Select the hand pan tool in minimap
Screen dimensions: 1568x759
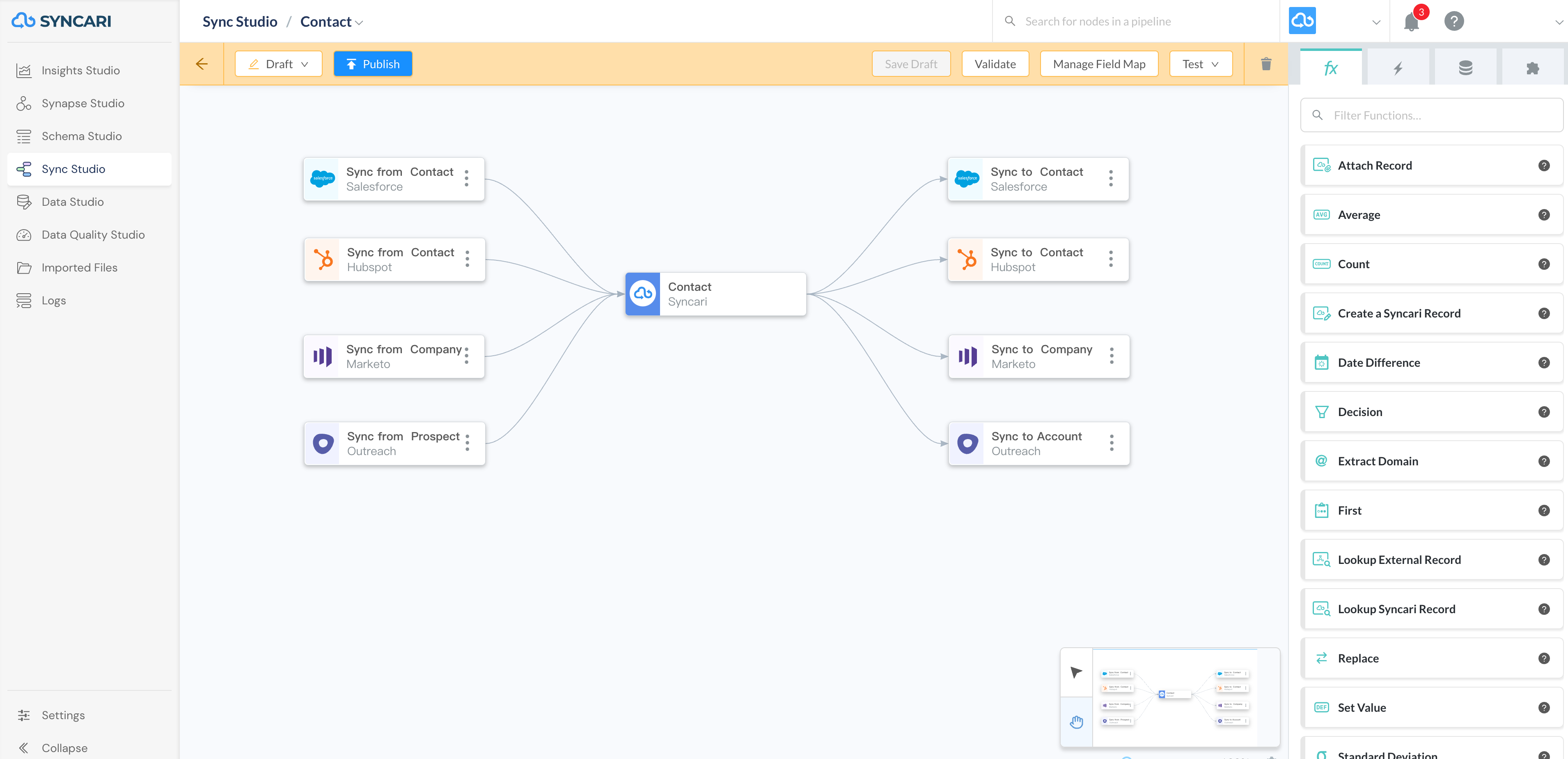click(x=1076, y=722)
